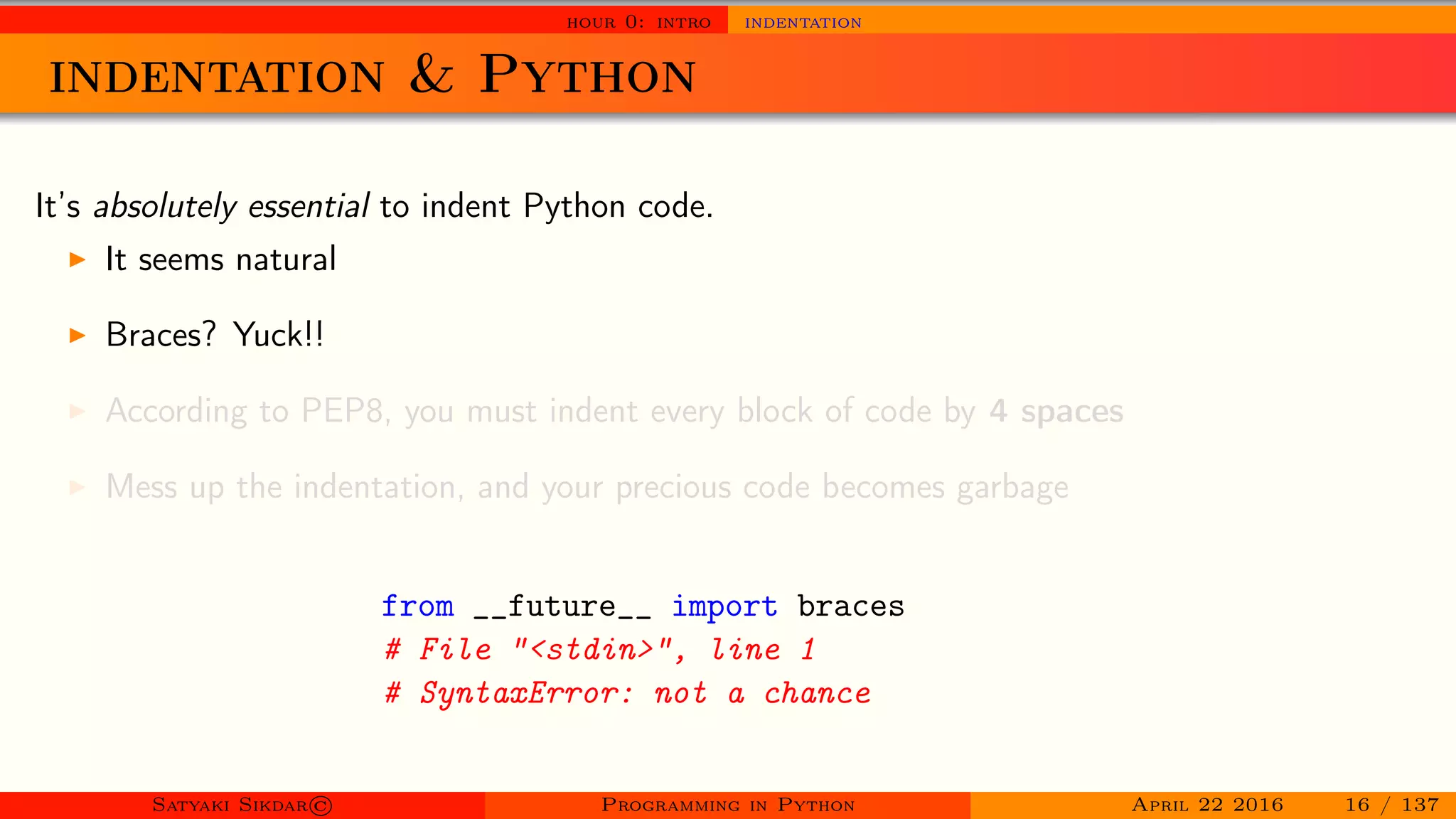Click '__future__' in the code line
Image resolution: width=1456 pixels, height=819 pixels.
tap(562, 606)
